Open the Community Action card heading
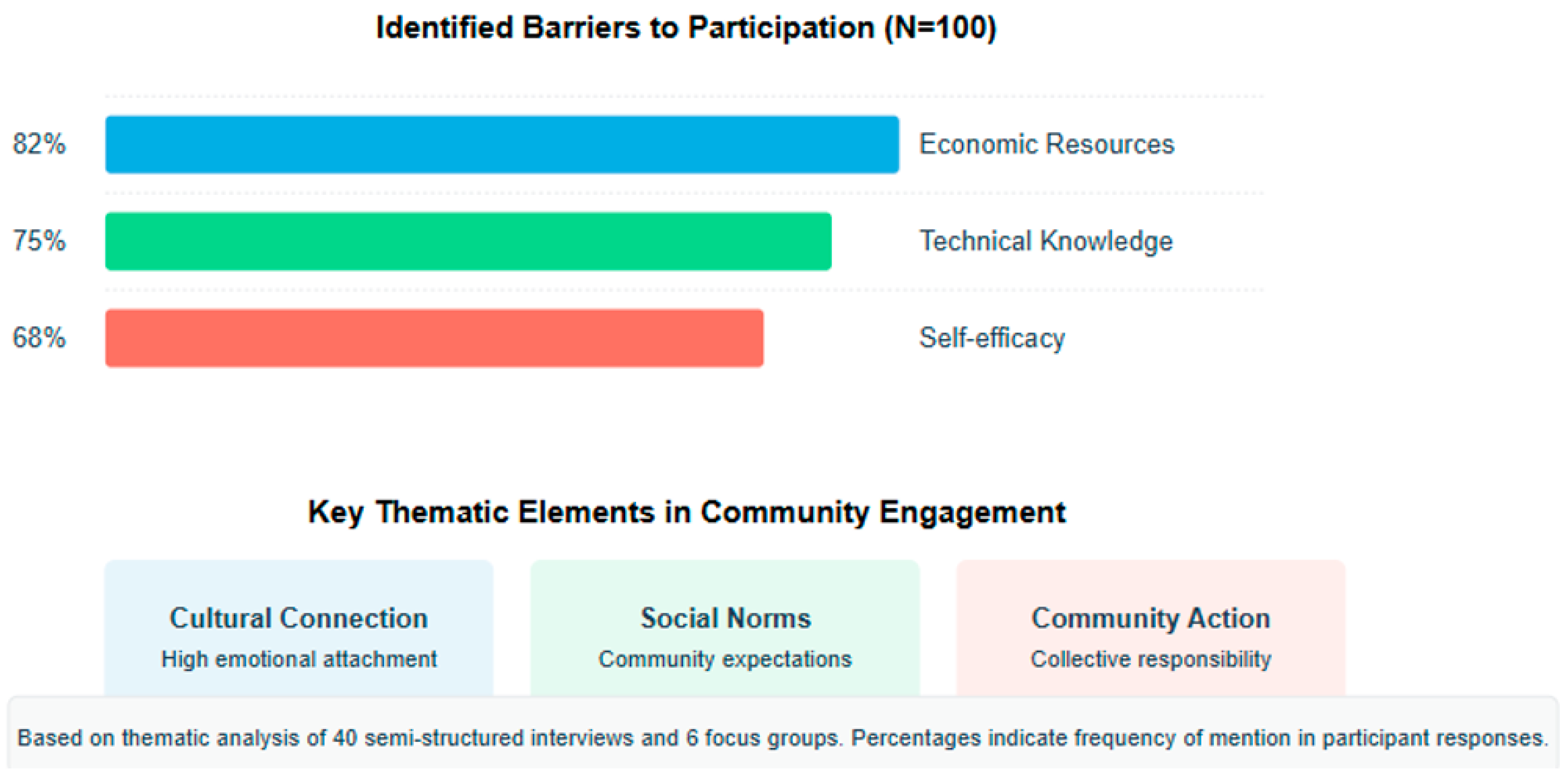This screenshot has height=778, width=1568. (1150, 619)
